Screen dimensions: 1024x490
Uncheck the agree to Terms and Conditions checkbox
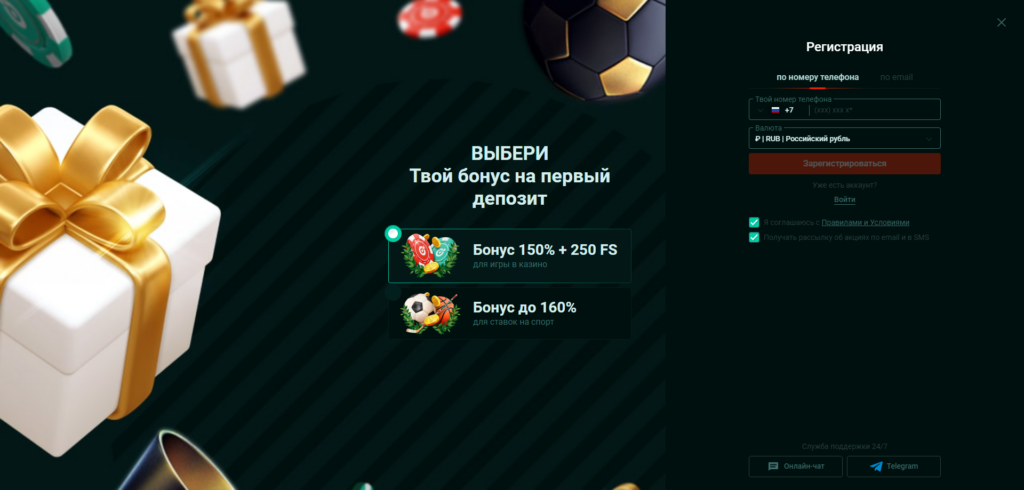pos(754,222)
